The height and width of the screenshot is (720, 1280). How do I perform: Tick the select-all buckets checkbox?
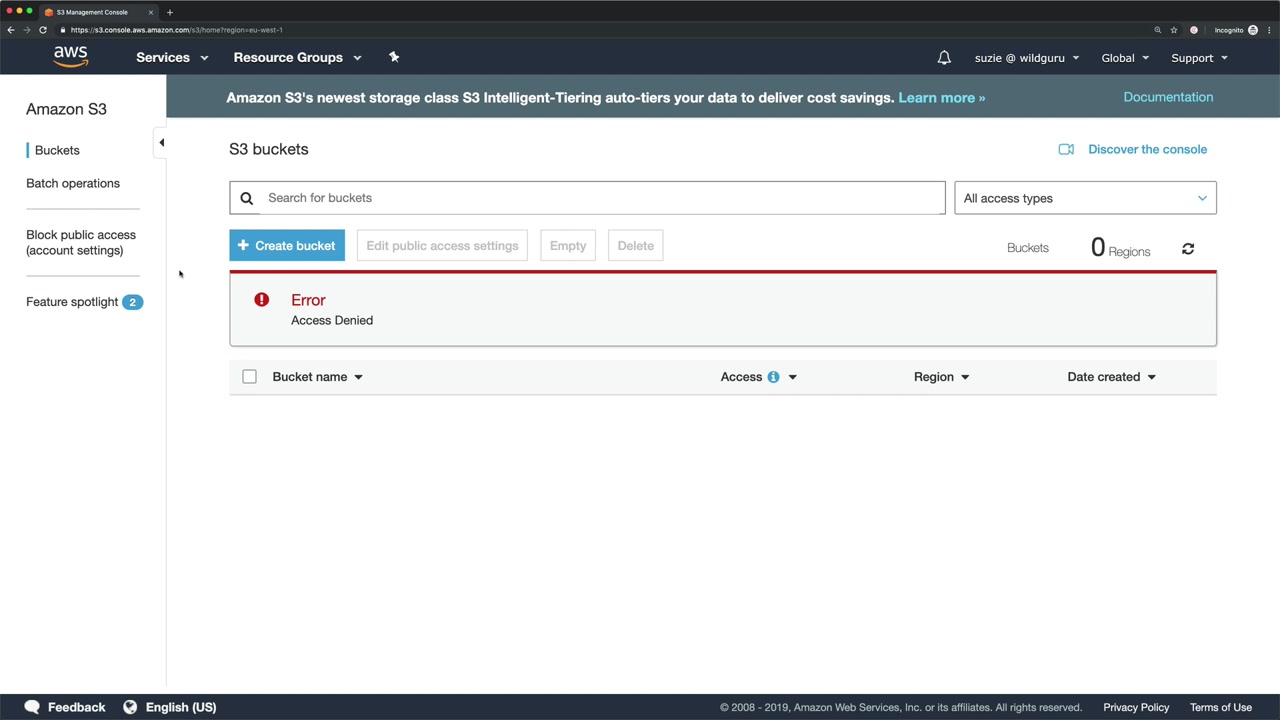click(x=249, y=377)
